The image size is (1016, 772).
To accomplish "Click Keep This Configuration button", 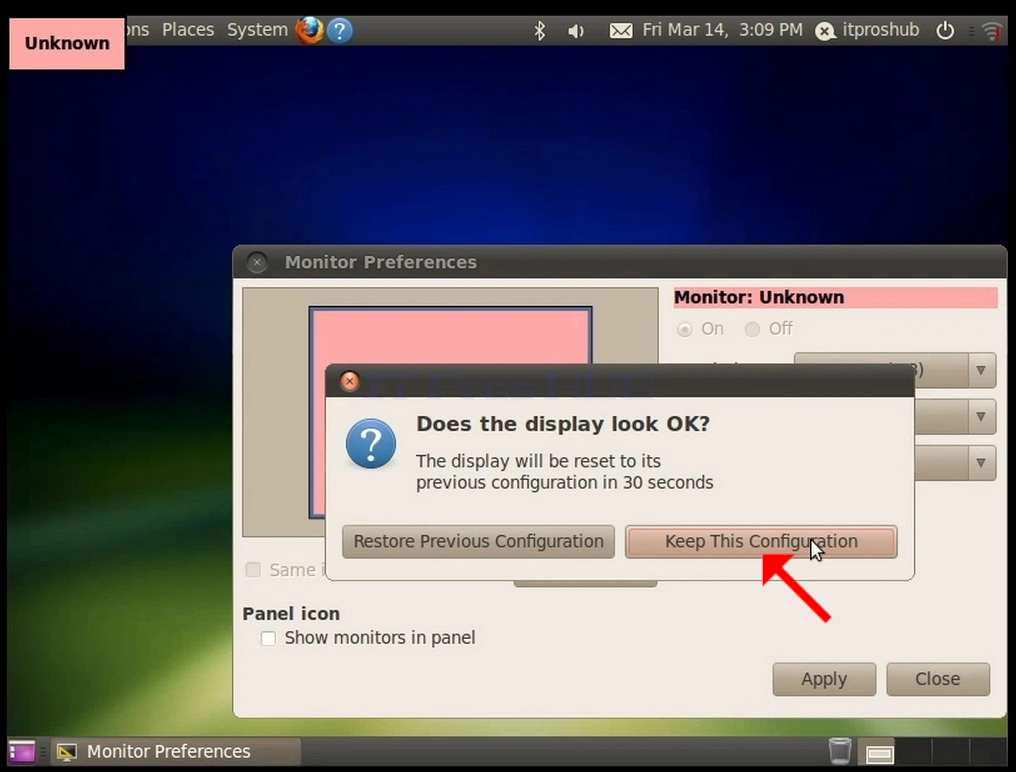I will [761, 541].
